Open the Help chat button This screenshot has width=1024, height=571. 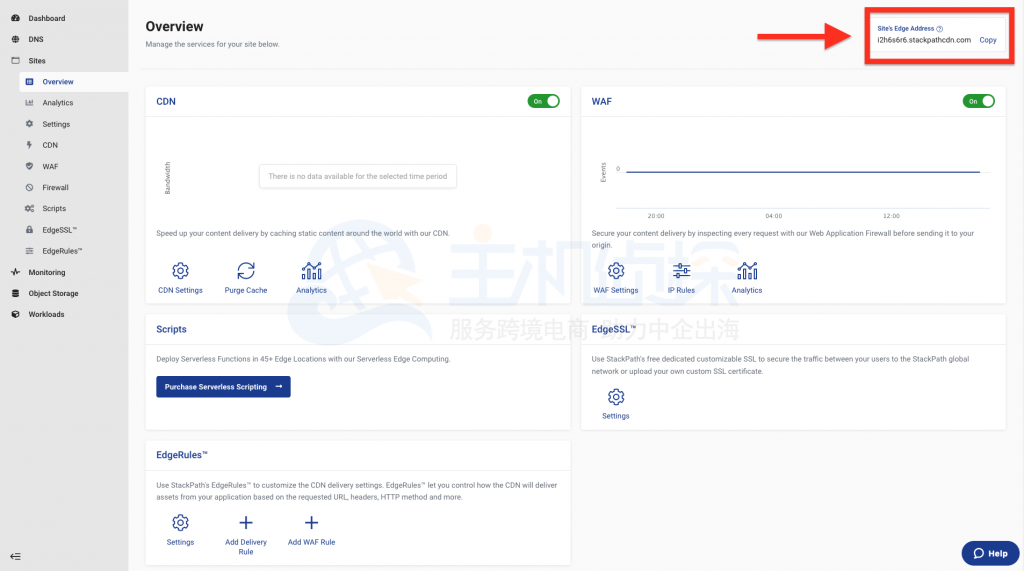(990, 553)
